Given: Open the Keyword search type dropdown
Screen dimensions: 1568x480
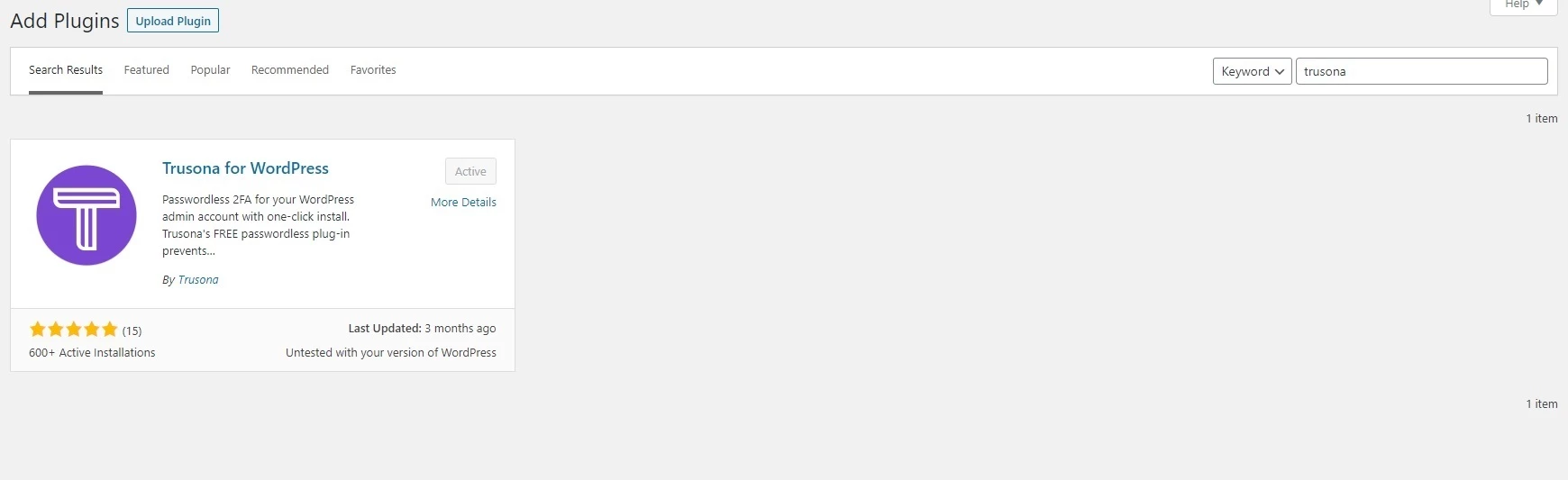Looking at the screenshot, I should tap(1253, 71).
